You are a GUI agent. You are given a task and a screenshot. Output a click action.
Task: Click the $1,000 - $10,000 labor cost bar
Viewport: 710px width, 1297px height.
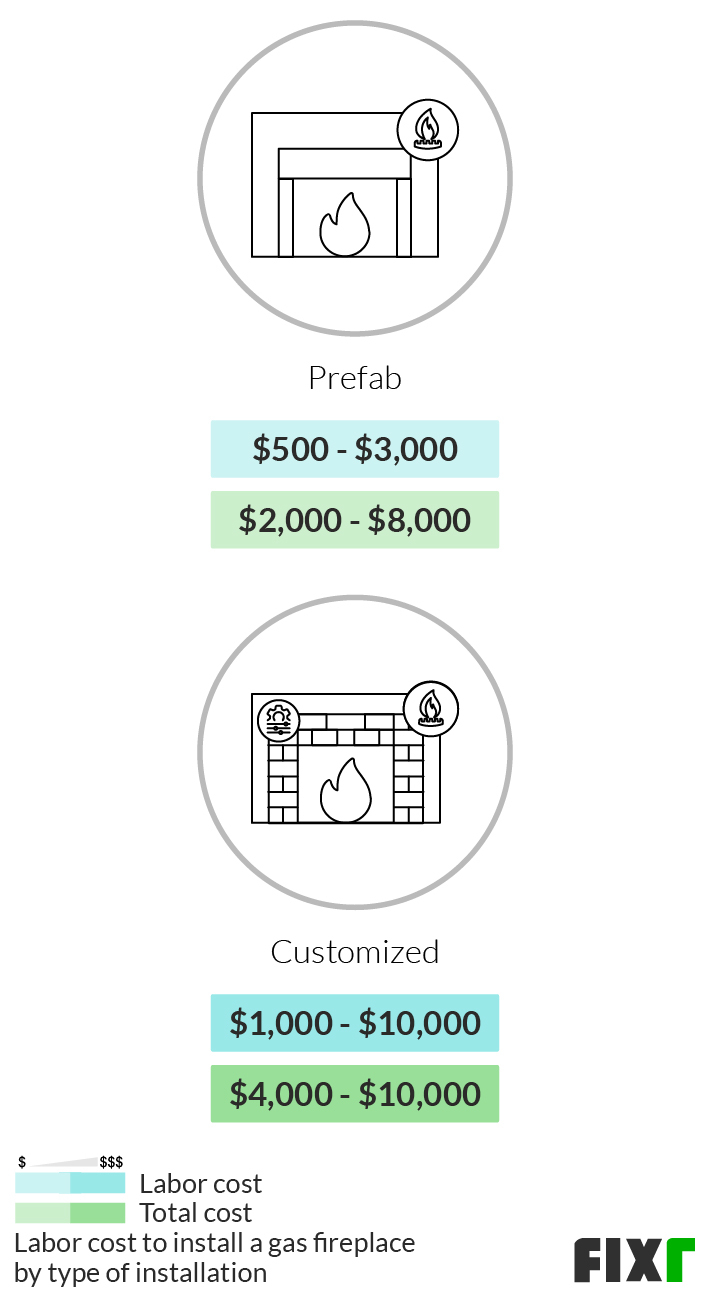(x=355, y=1023)
